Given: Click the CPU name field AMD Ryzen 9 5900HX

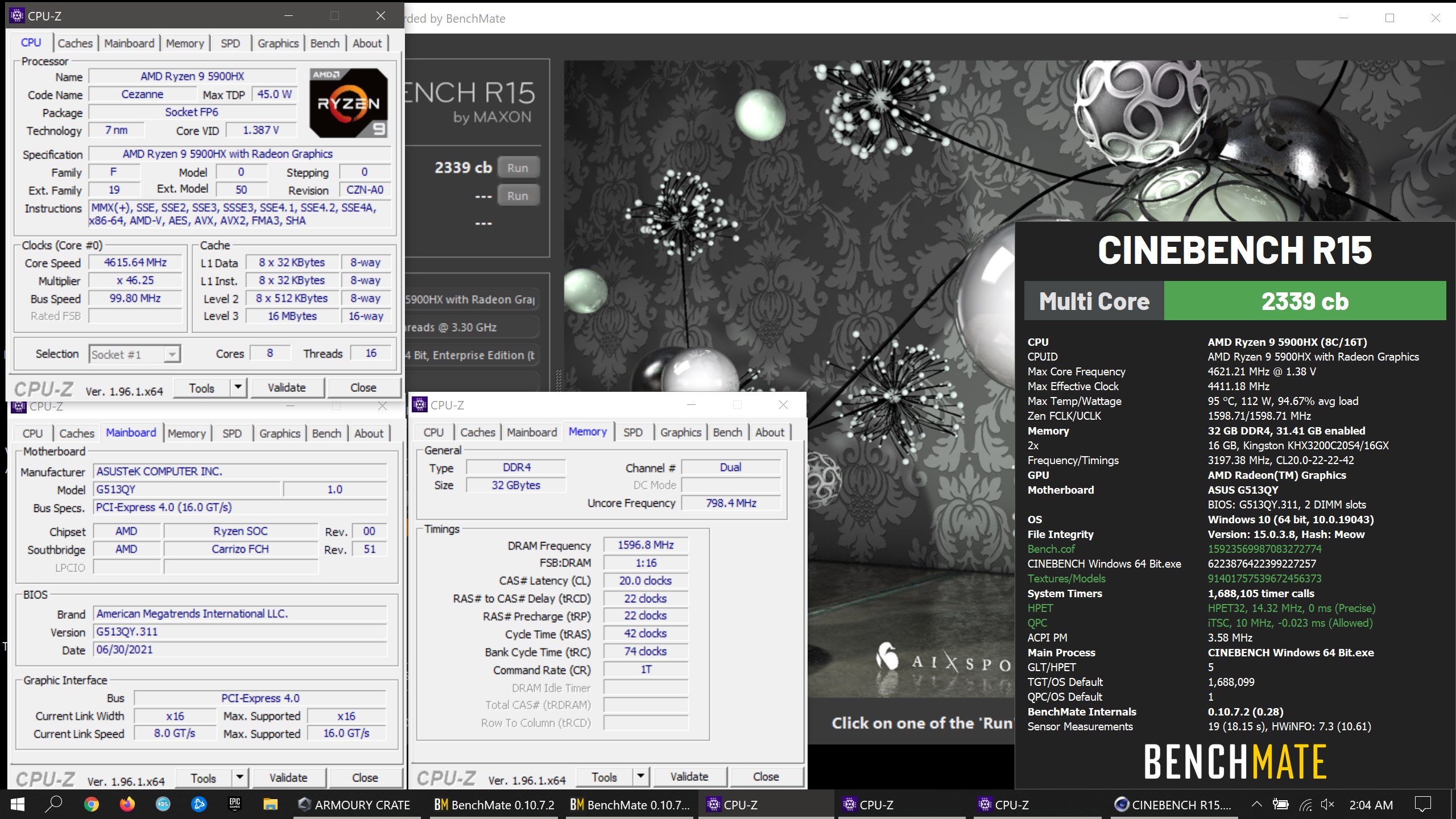Looking at the screenshot, I should pyautogui.click(x=192, y=76).
